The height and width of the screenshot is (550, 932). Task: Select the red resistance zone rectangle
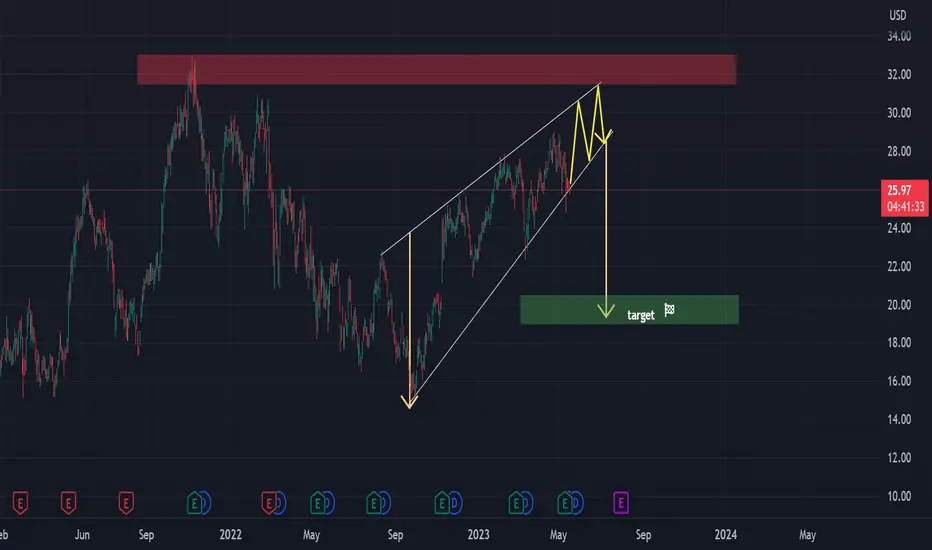click(436, 70)
